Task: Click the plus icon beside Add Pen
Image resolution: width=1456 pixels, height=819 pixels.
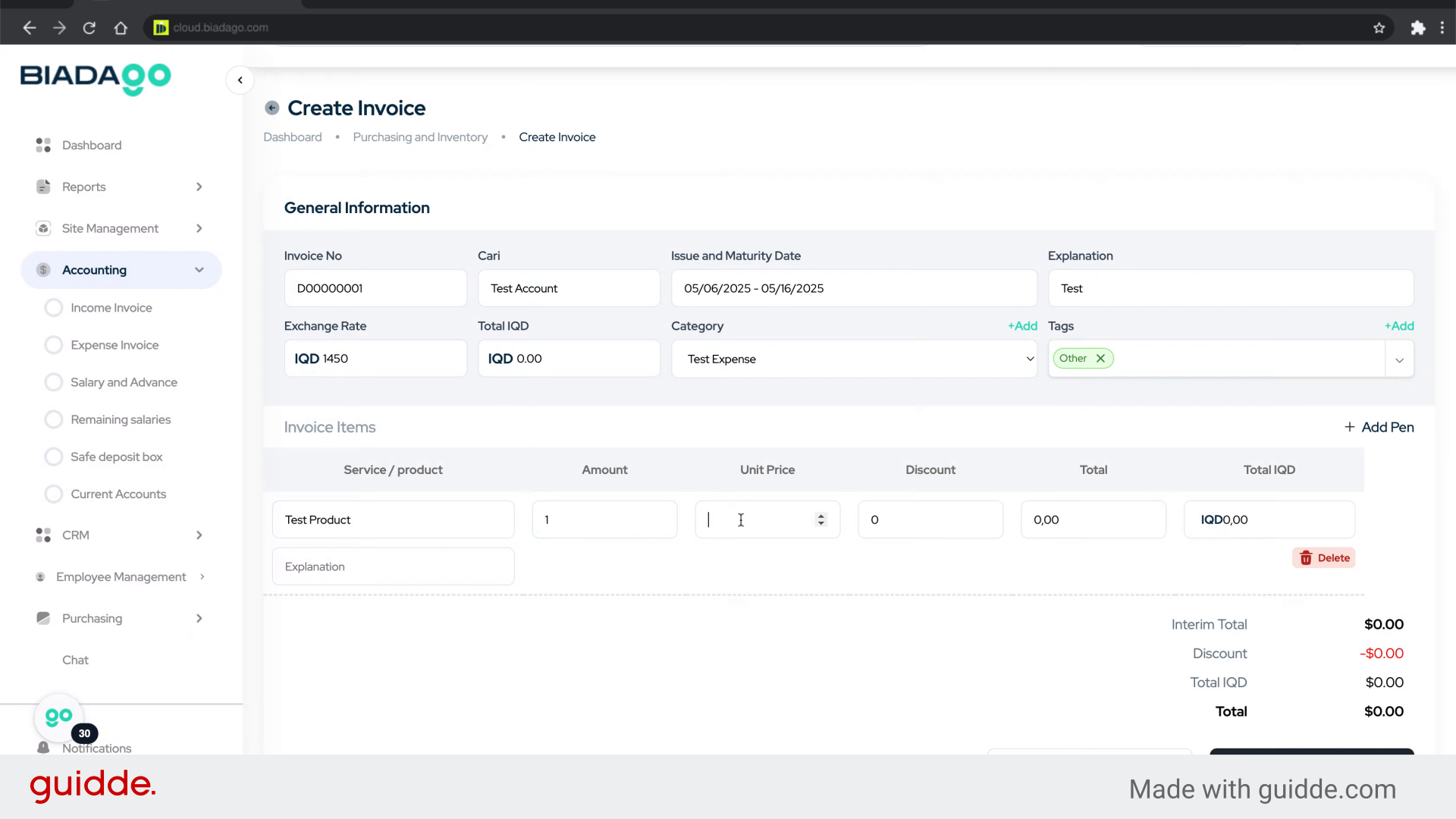Action: click(x=1350, y=427)
